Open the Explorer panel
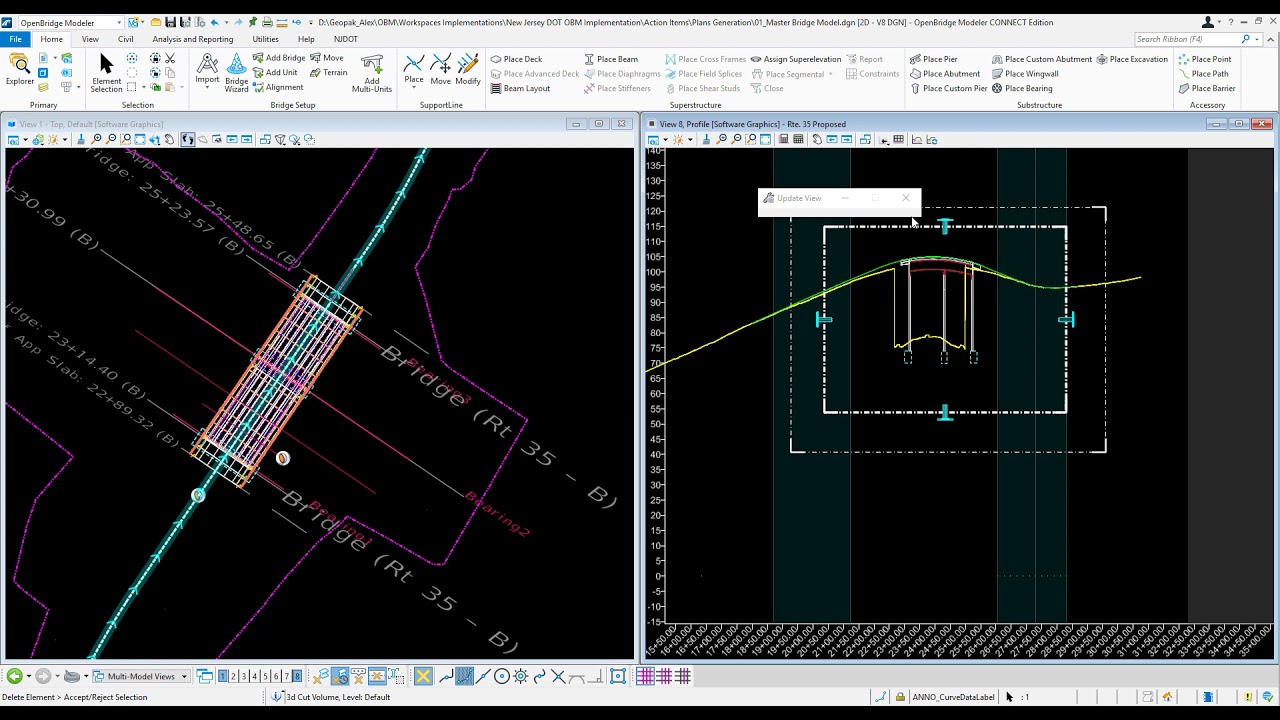This screenshot has width=1280, height=720. click(20, 70)
